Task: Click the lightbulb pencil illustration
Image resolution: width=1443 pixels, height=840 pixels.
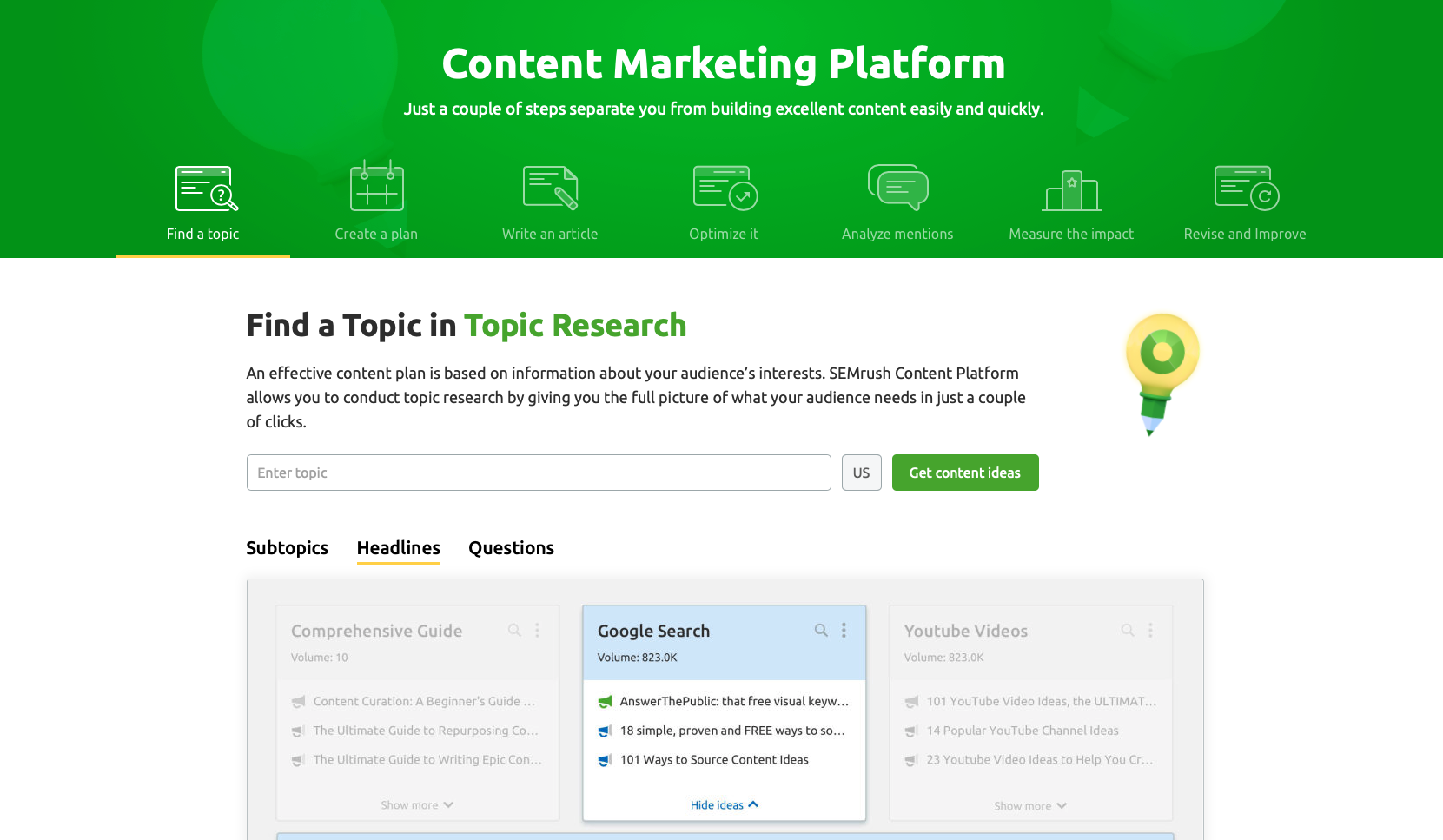Action: 1162,374
